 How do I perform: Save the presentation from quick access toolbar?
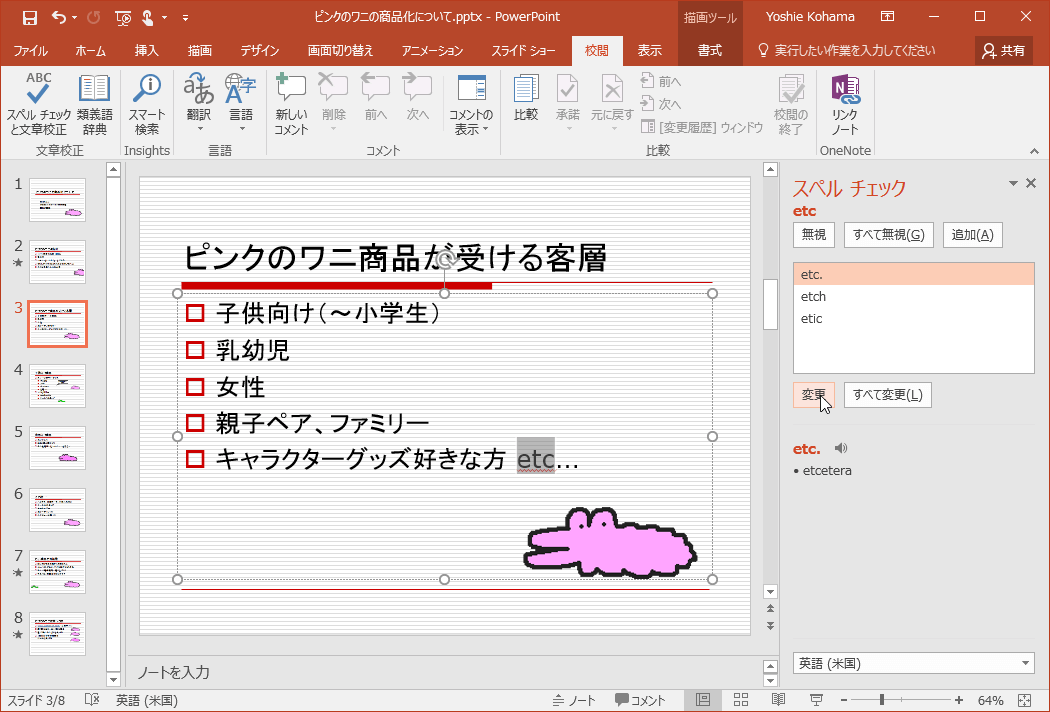click(29, 17)
